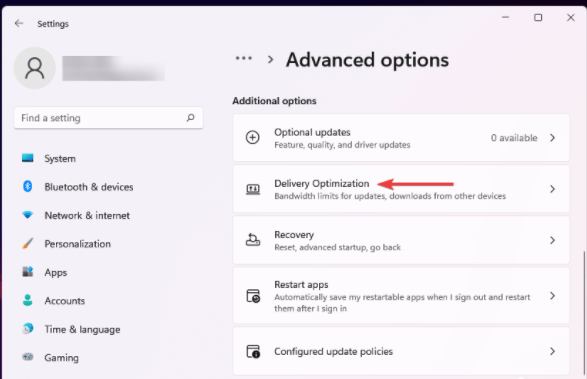Click the search magnifier icon

(x=191, y=118)
